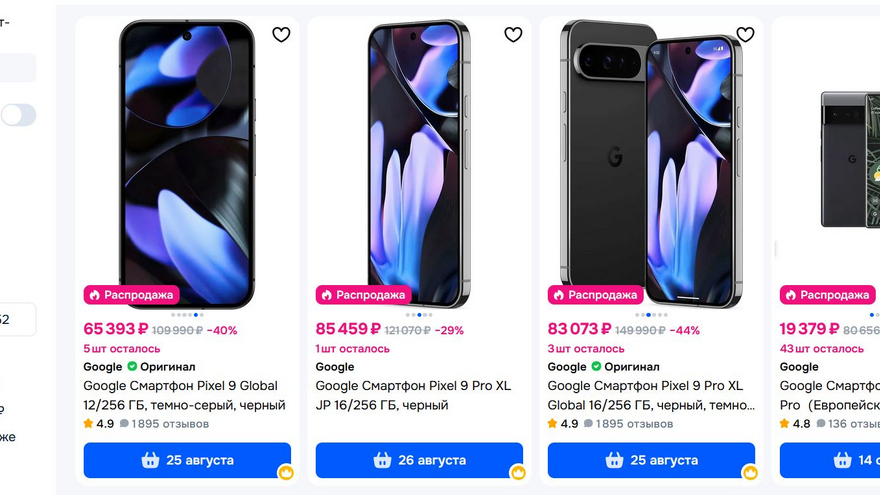Add Pixel 9 Global to favorites heart
Viewport: 880px width, 495px height.
point(281,35)
